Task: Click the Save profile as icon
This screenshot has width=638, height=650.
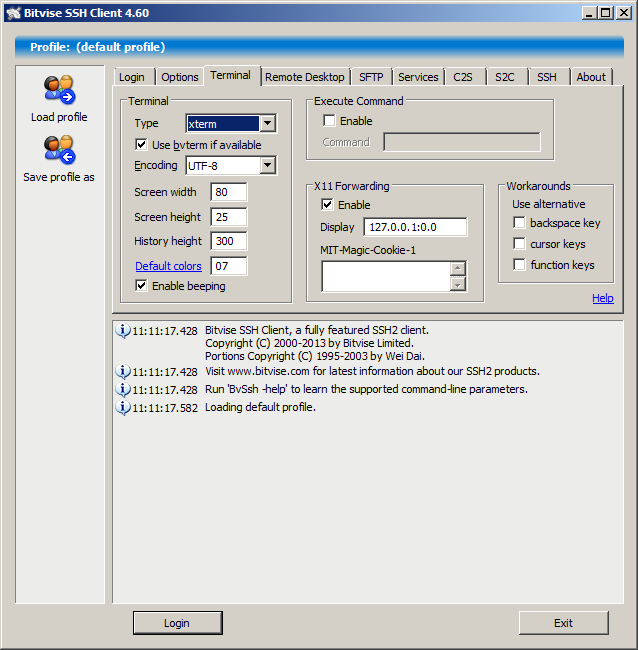Action: pyautogui.click(x=59, y=150)
